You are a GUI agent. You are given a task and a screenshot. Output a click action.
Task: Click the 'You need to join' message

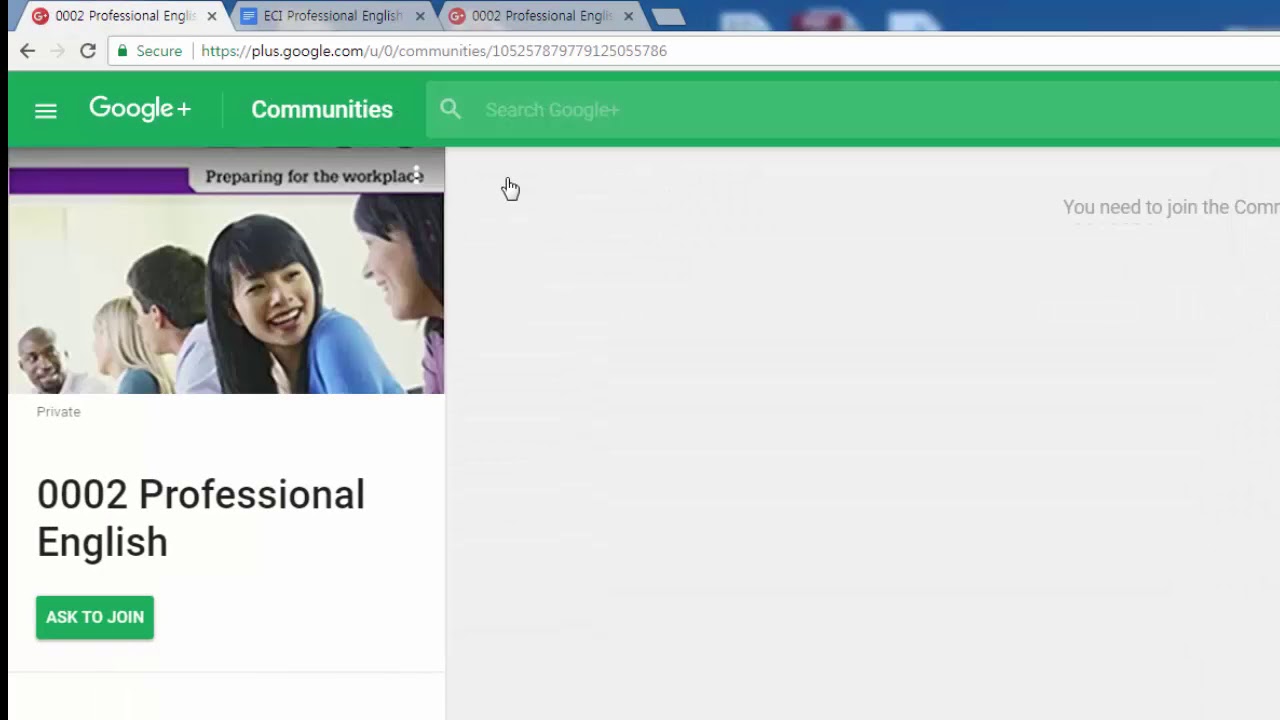pyautogui.click(x=1171, y=207)
